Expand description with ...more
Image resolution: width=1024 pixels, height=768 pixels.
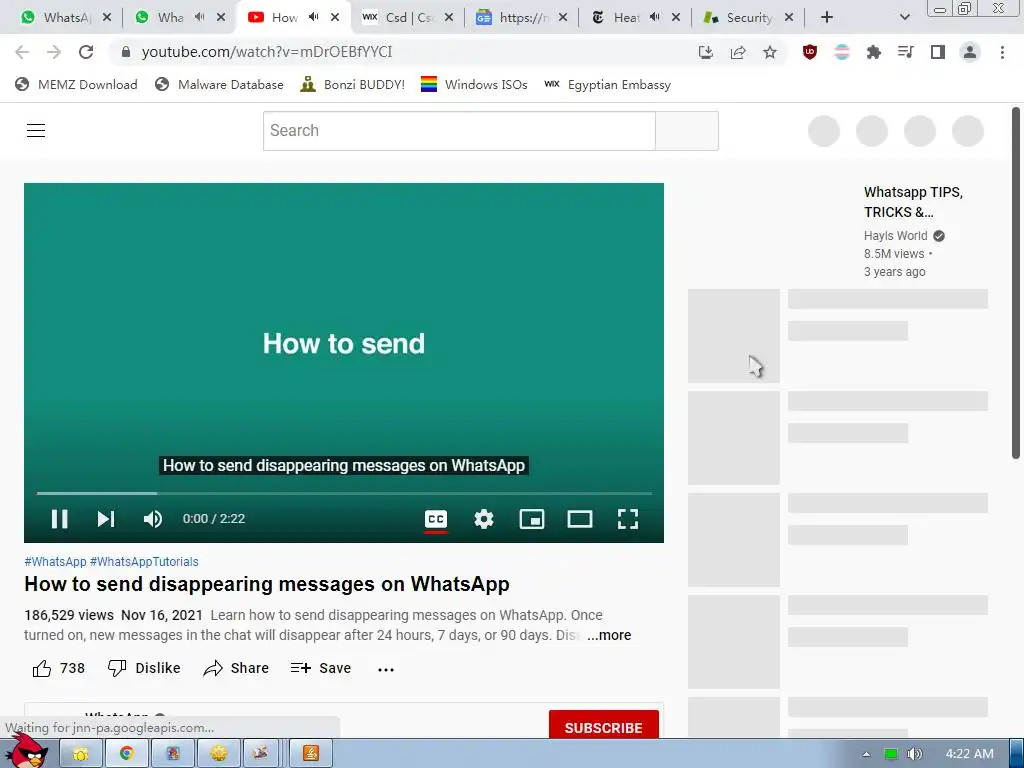(x=609, y=635)
